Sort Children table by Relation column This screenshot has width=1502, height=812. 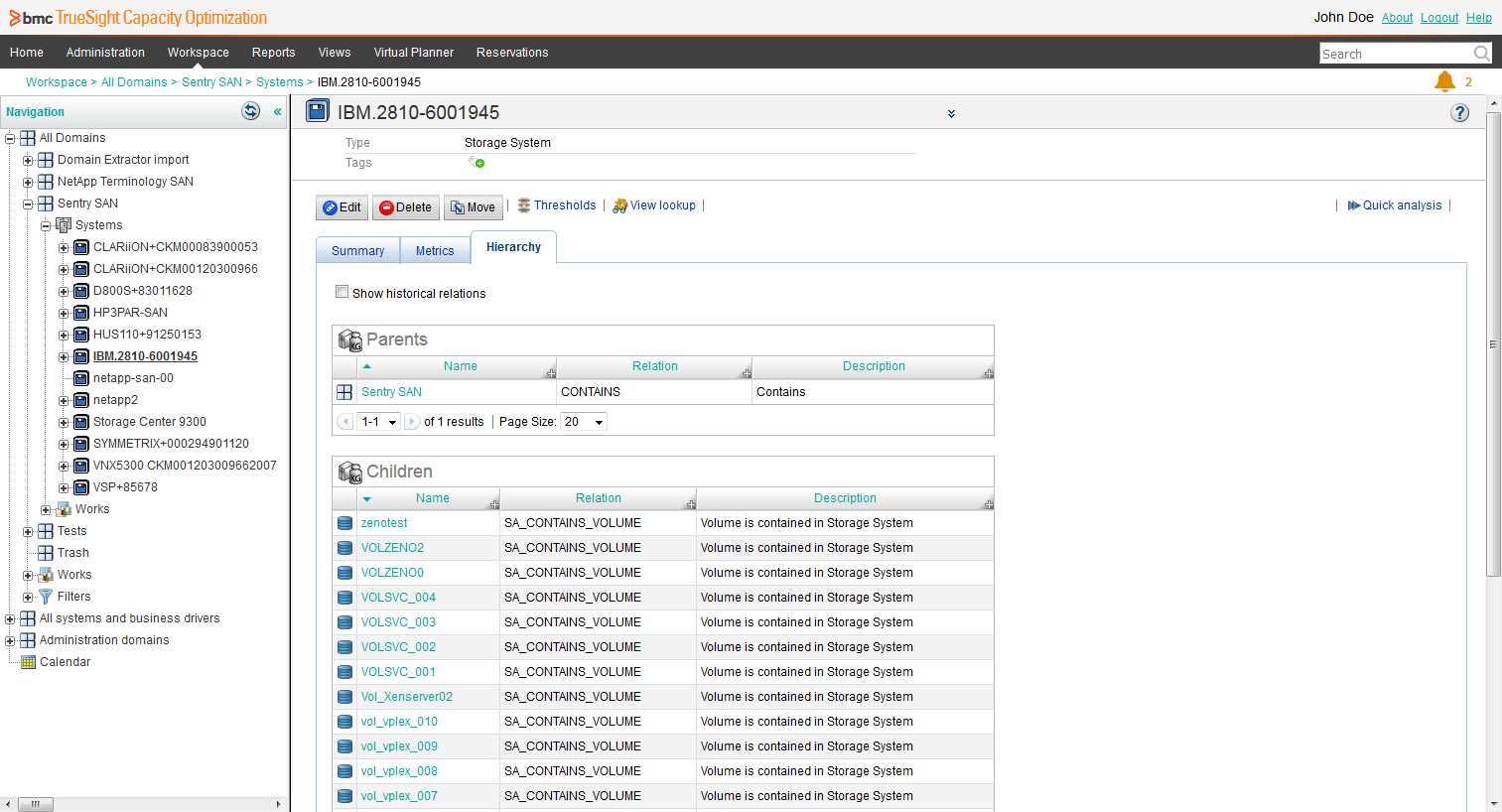(x=599, y=498)
